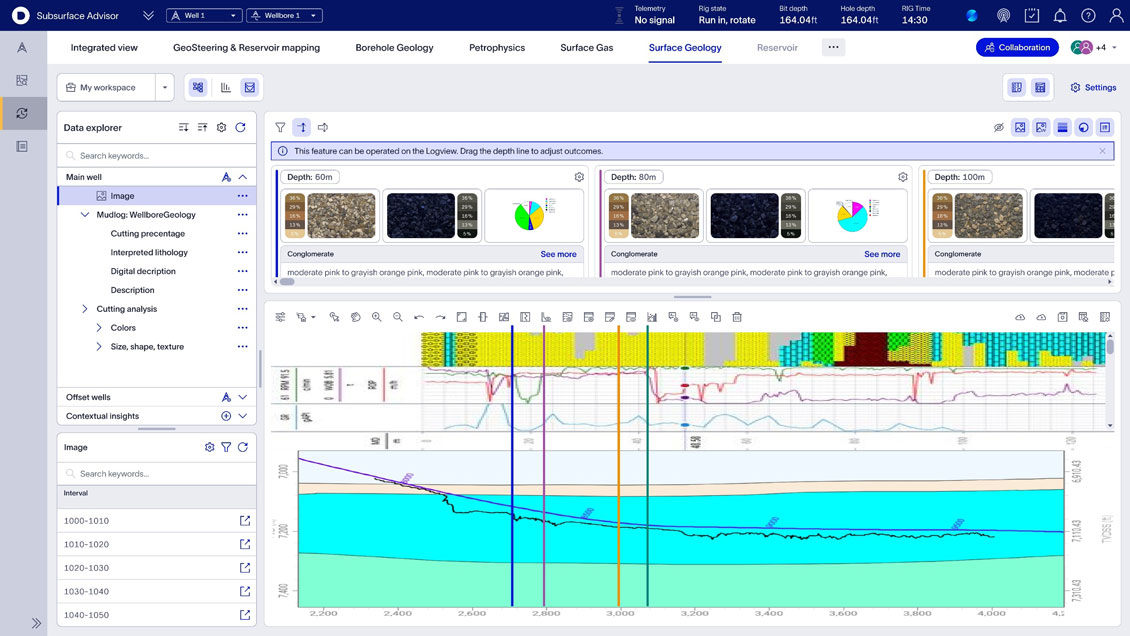
Task: Open interval 1020-1030 external link
Action: pos(243,567)
